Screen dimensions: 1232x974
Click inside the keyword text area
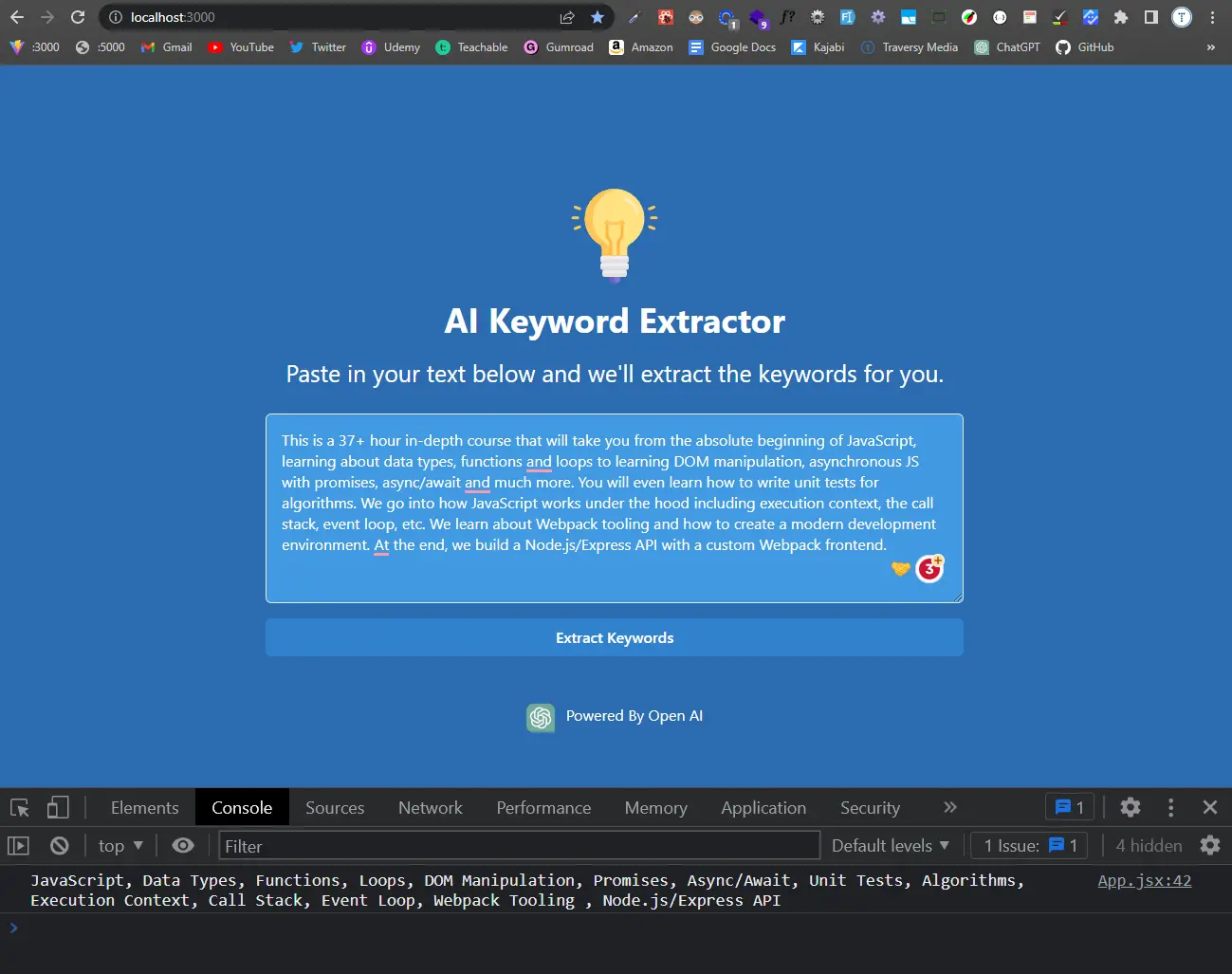(615, 508)
